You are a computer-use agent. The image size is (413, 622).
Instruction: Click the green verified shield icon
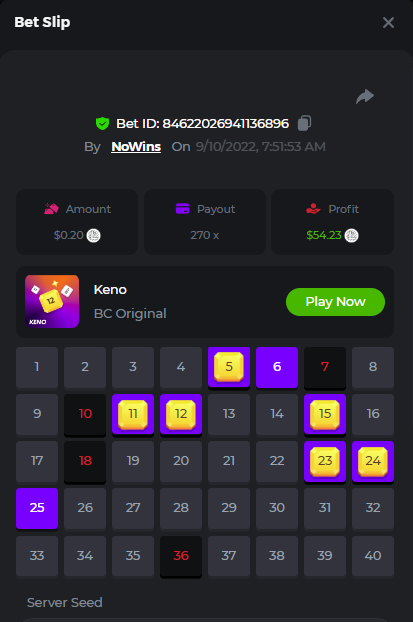[102, 123]
